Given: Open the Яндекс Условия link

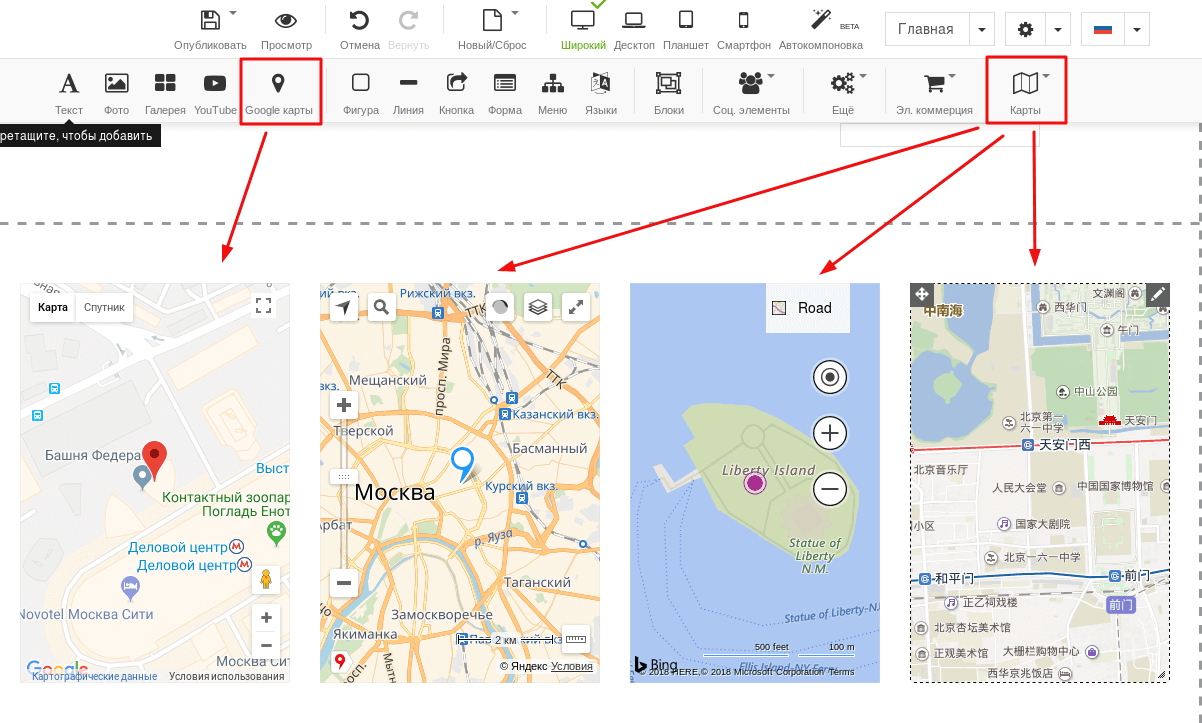Looking at the screenshot, I should point(572,666).
